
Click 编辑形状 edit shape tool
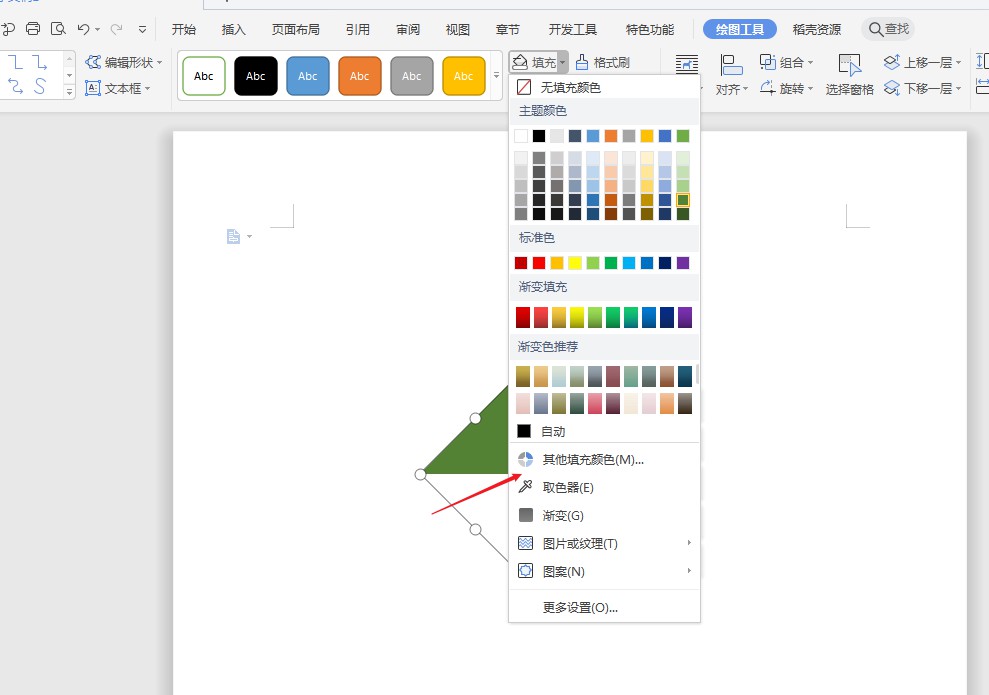coord(120,63)
